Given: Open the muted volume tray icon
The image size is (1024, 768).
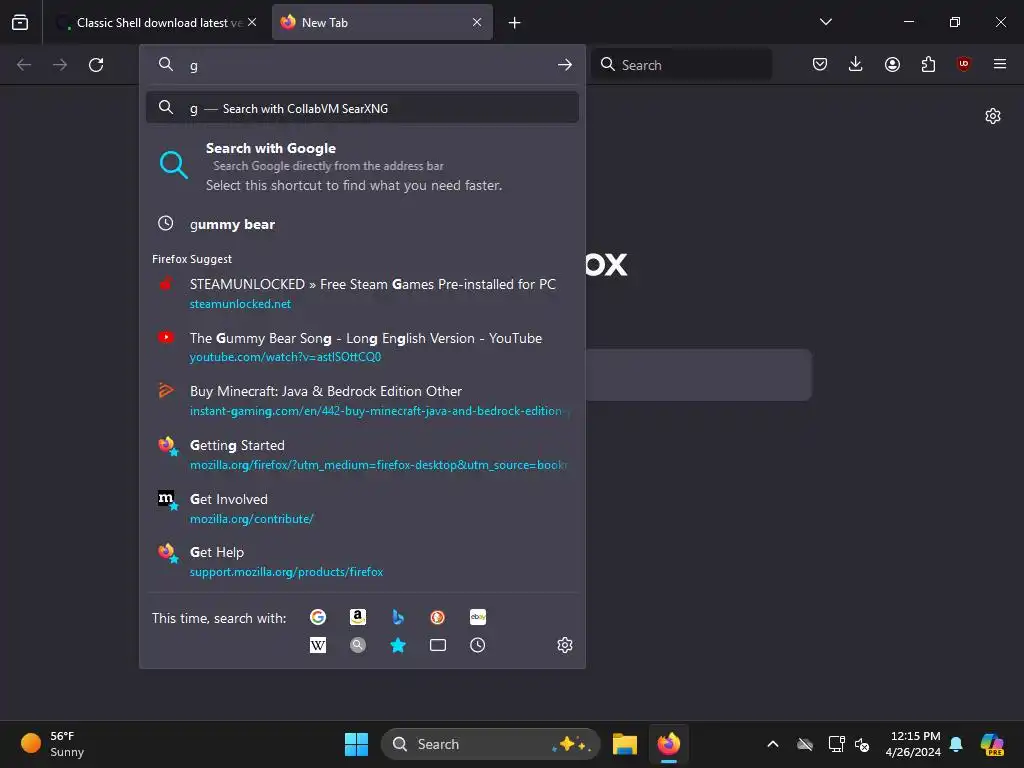Looking at the screenshot, I should [x=862, y=744].
